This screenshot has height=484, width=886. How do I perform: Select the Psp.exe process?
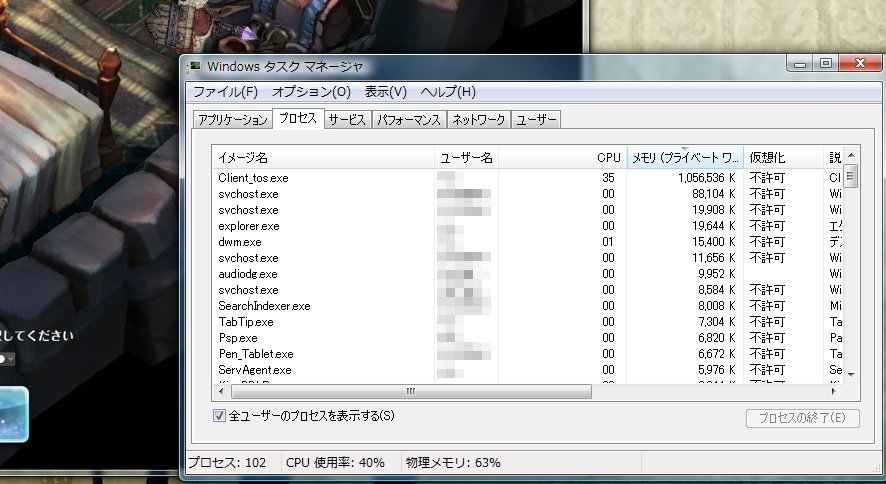click(x=528, y=338)
